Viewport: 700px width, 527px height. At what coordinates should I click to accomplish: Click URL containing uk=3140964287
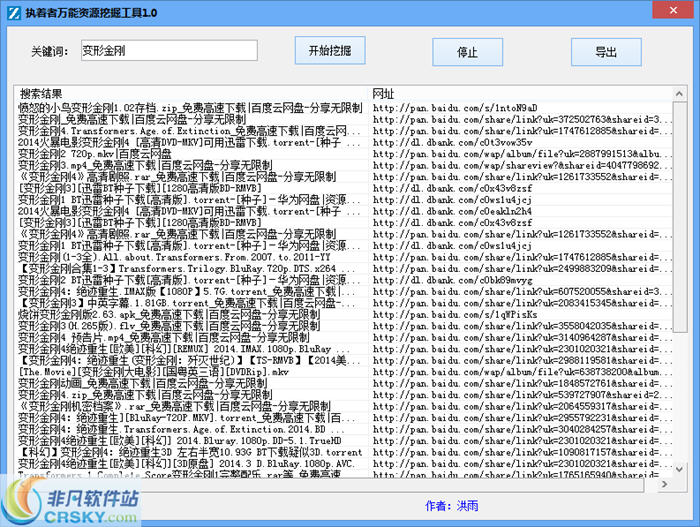pos(522,338)
